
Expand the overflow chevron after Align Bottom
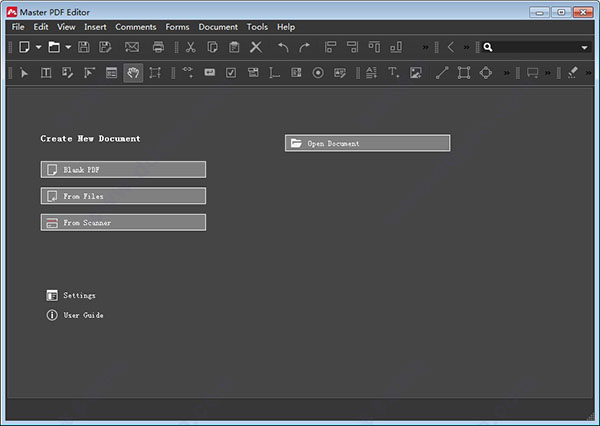pyautogui.click(x=425, y=47)
